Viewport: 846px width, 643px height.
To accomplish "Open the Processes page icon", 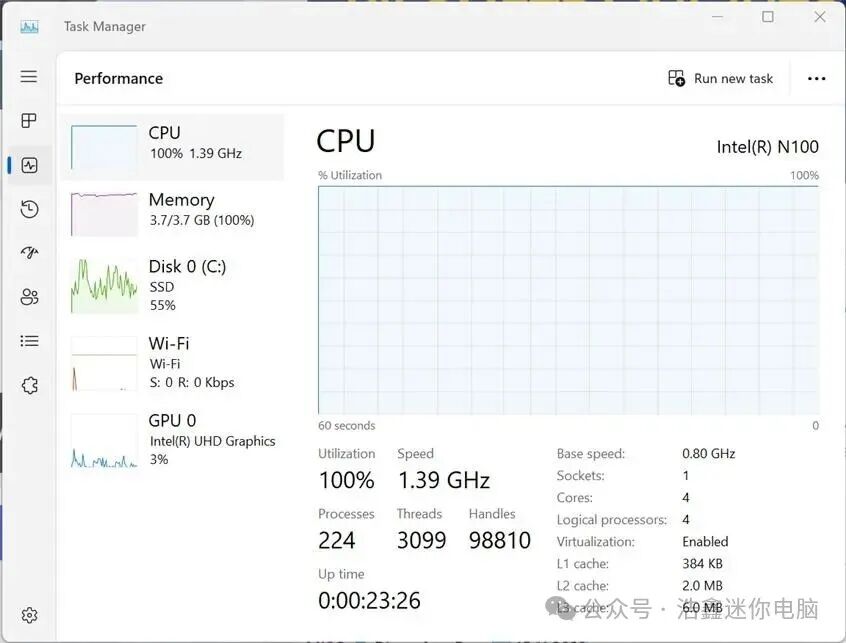I will (29, 120).
